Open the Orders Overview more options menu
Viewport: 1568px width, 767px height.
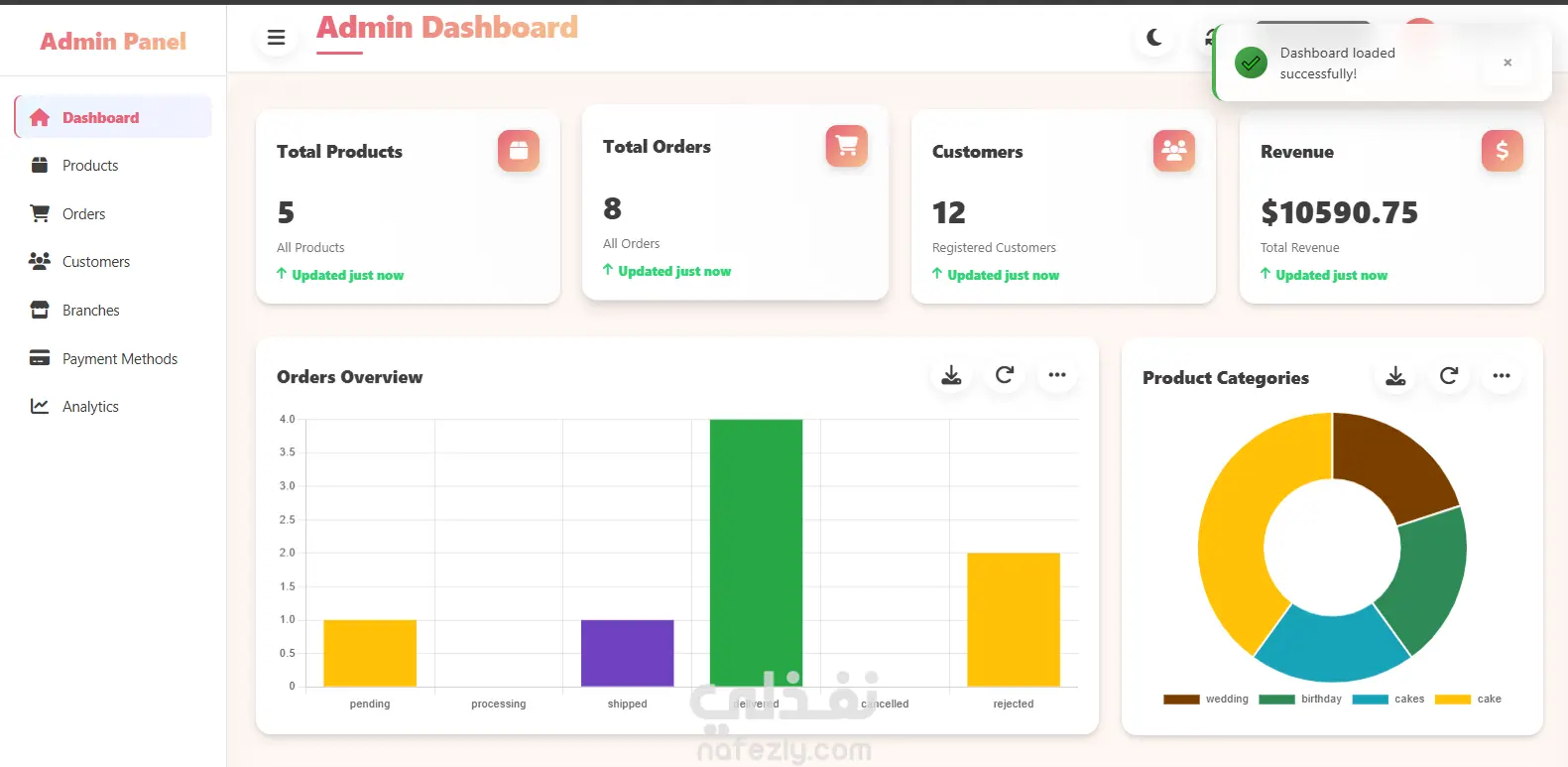click(x=1057, y=375)
